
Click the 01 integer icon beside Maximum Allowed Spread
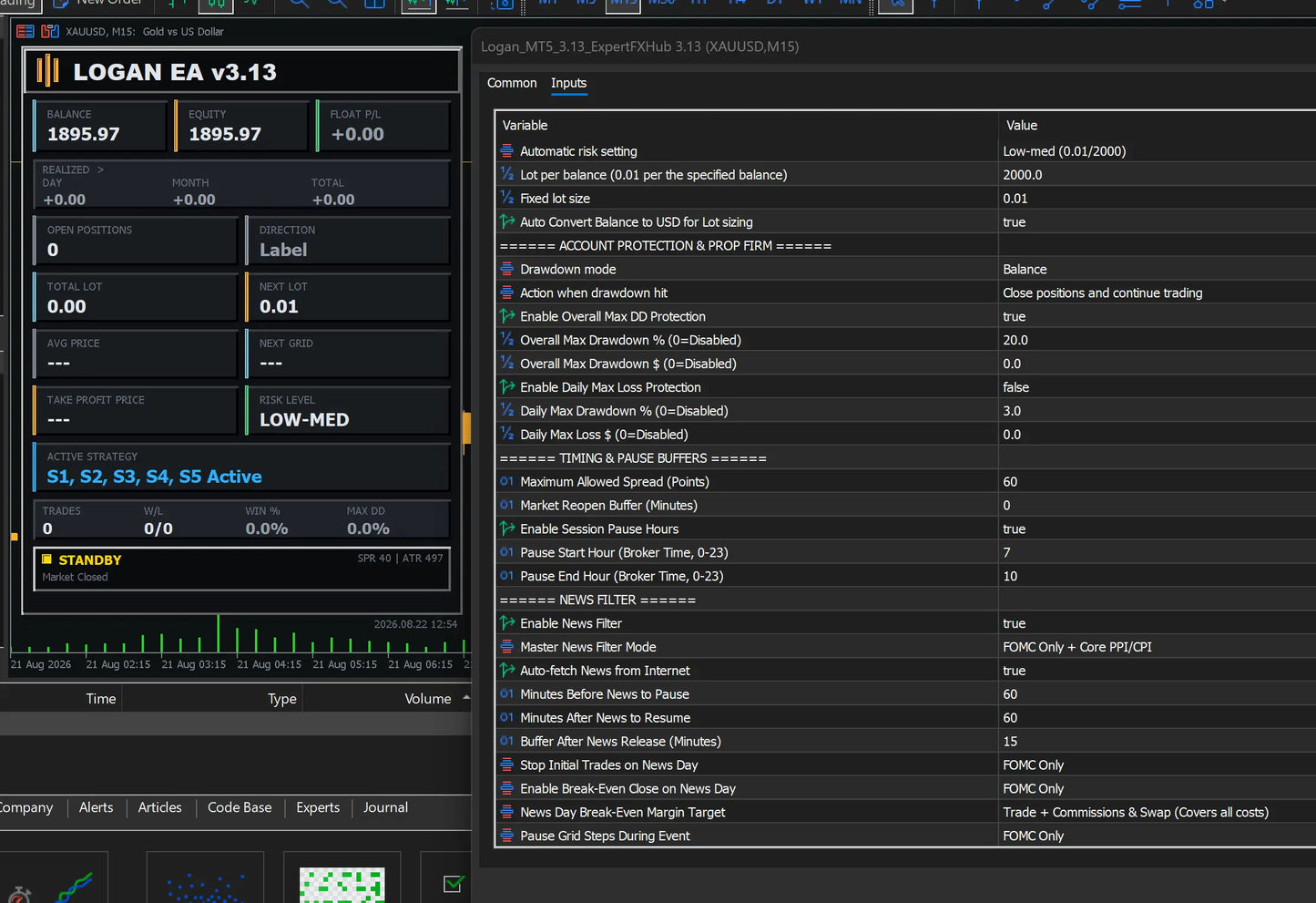507,481
